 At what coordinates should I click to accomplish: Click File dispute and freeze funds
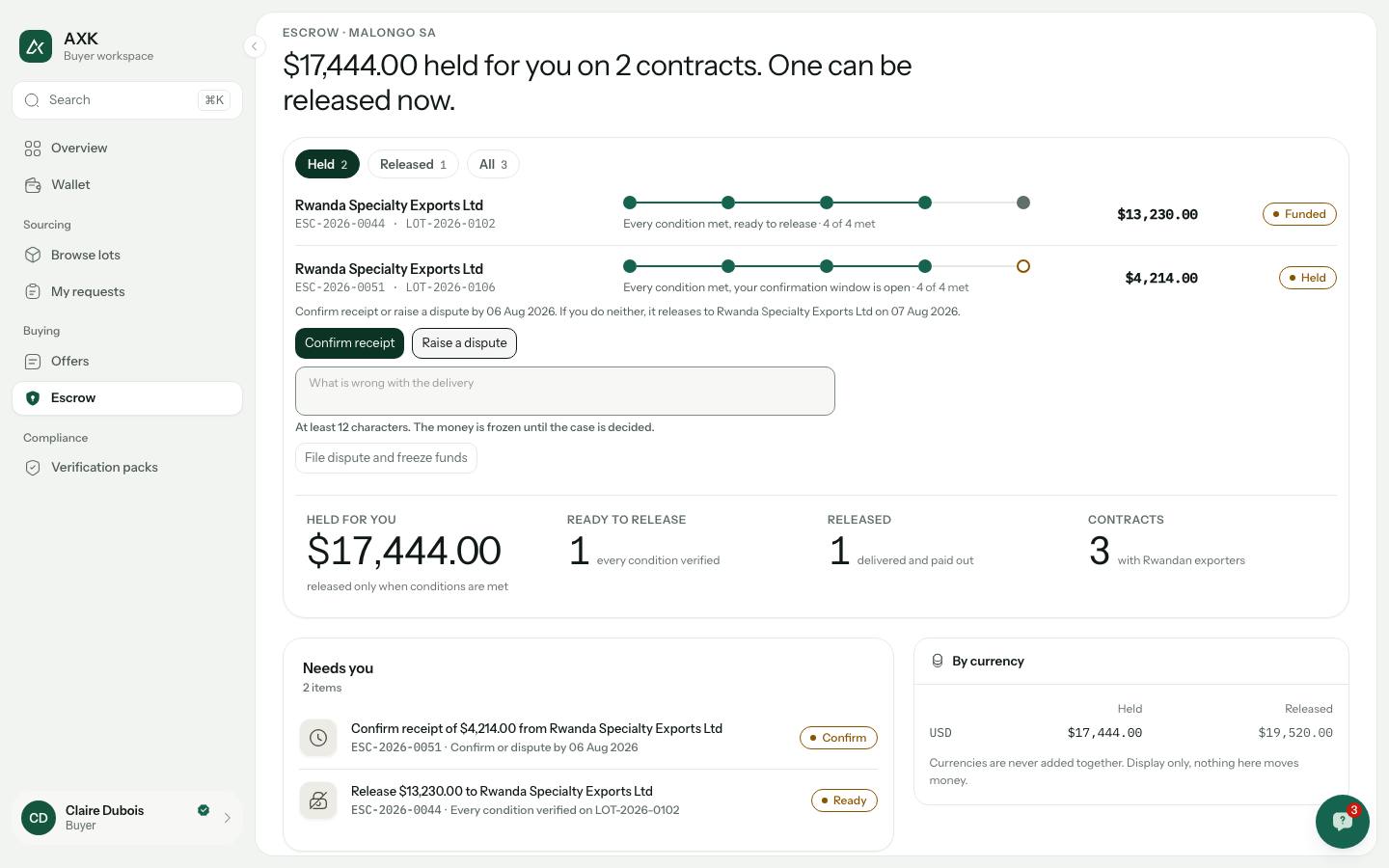386,458
